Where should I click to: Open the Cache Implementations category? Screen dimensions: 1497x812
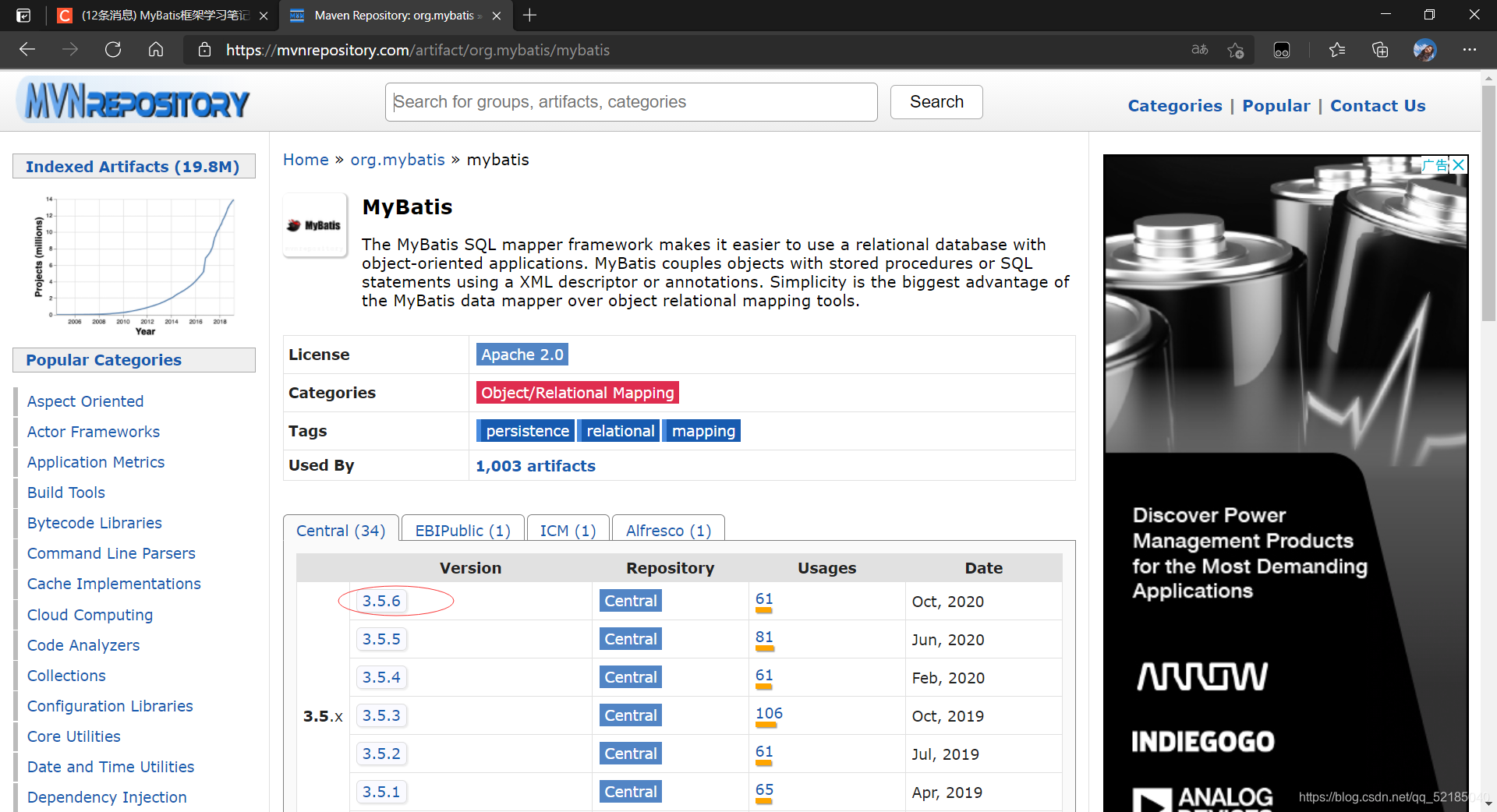point(114,584)
